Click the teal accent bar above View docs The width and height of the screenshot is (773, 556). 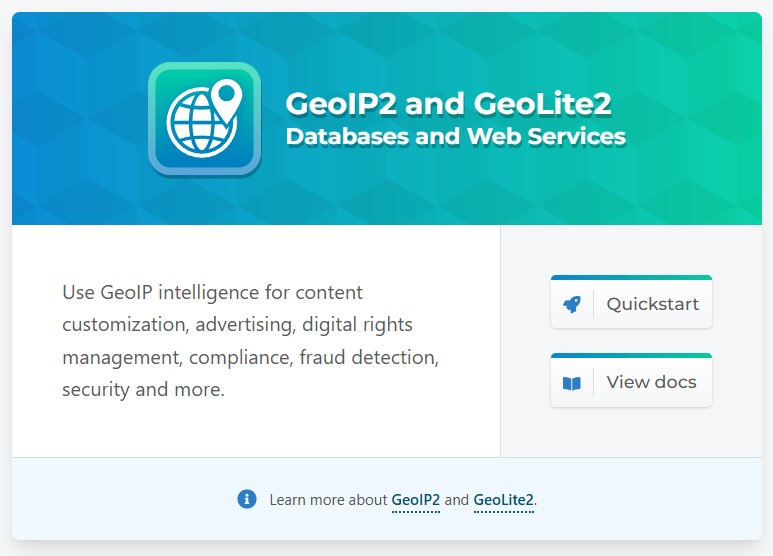tap(631, 355)
